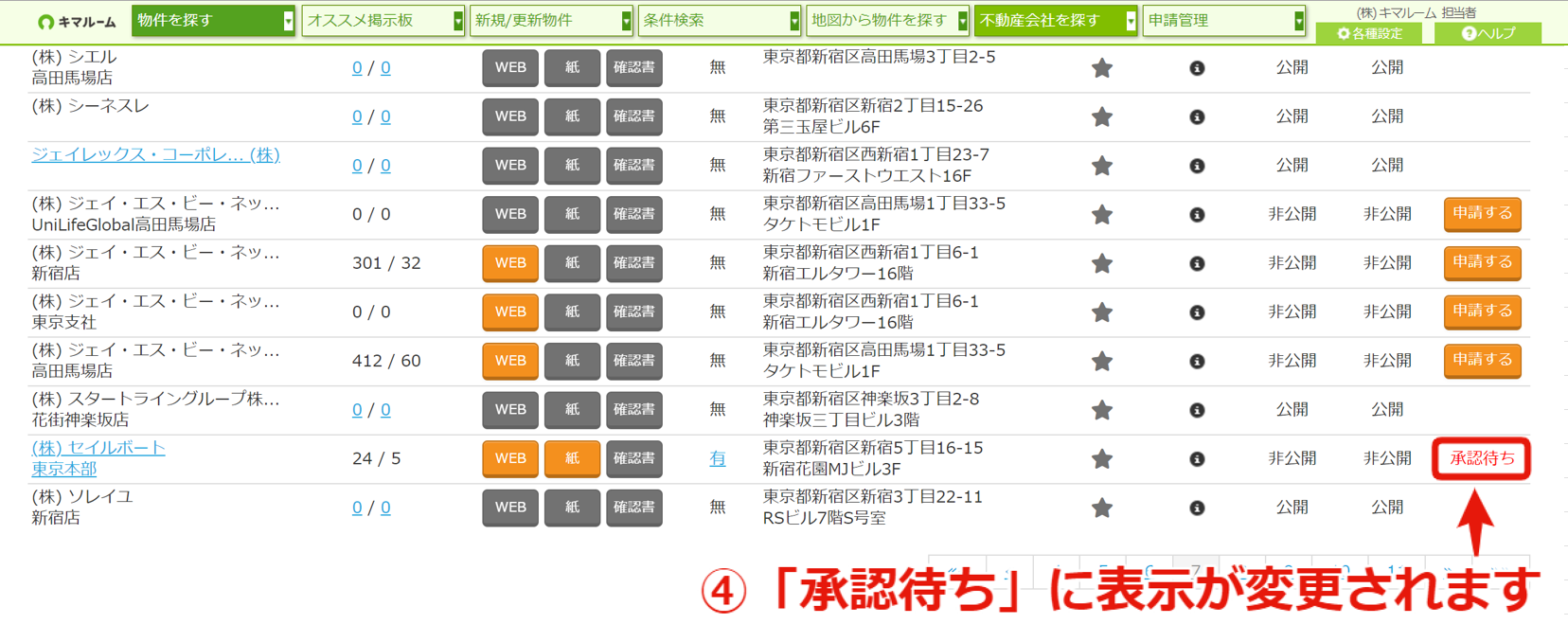
Task: Open the オススメ掲示板 dropdown
Action: coord(383,21)
